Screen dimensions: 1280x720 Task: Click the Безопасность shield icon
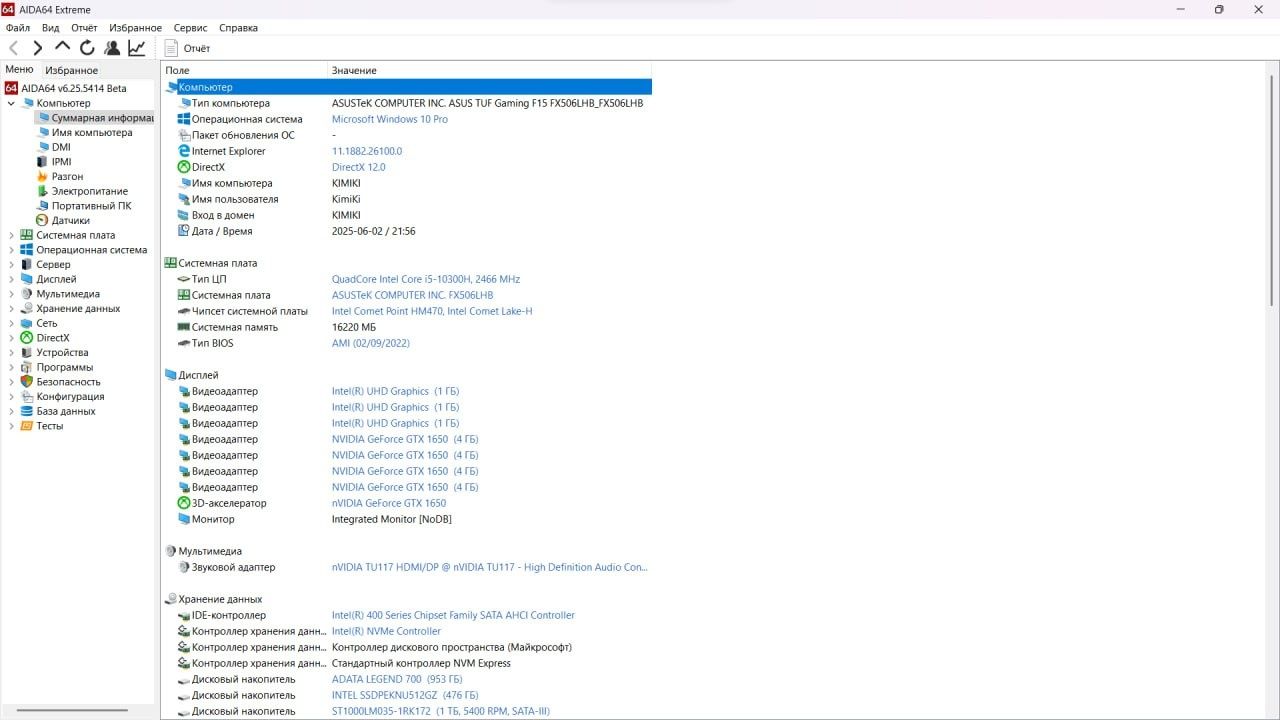tap(27, 382)
